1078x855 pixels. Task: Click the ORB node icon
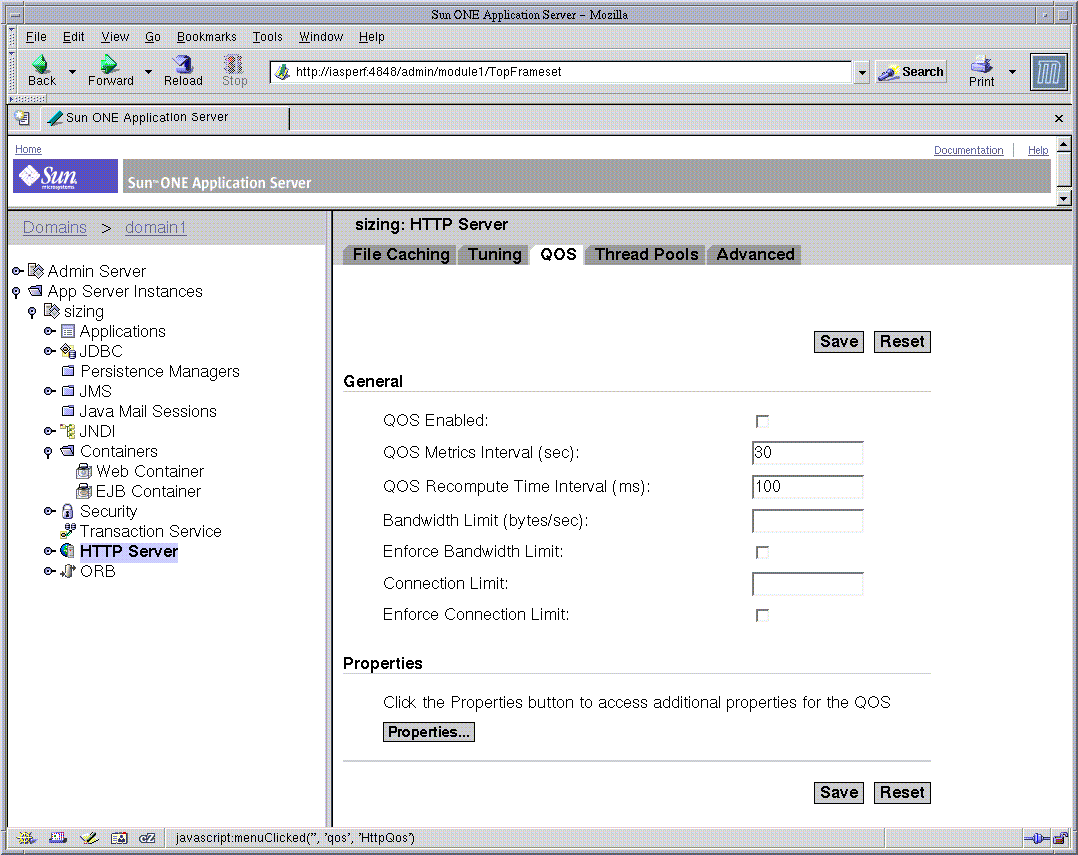(67, 571)
